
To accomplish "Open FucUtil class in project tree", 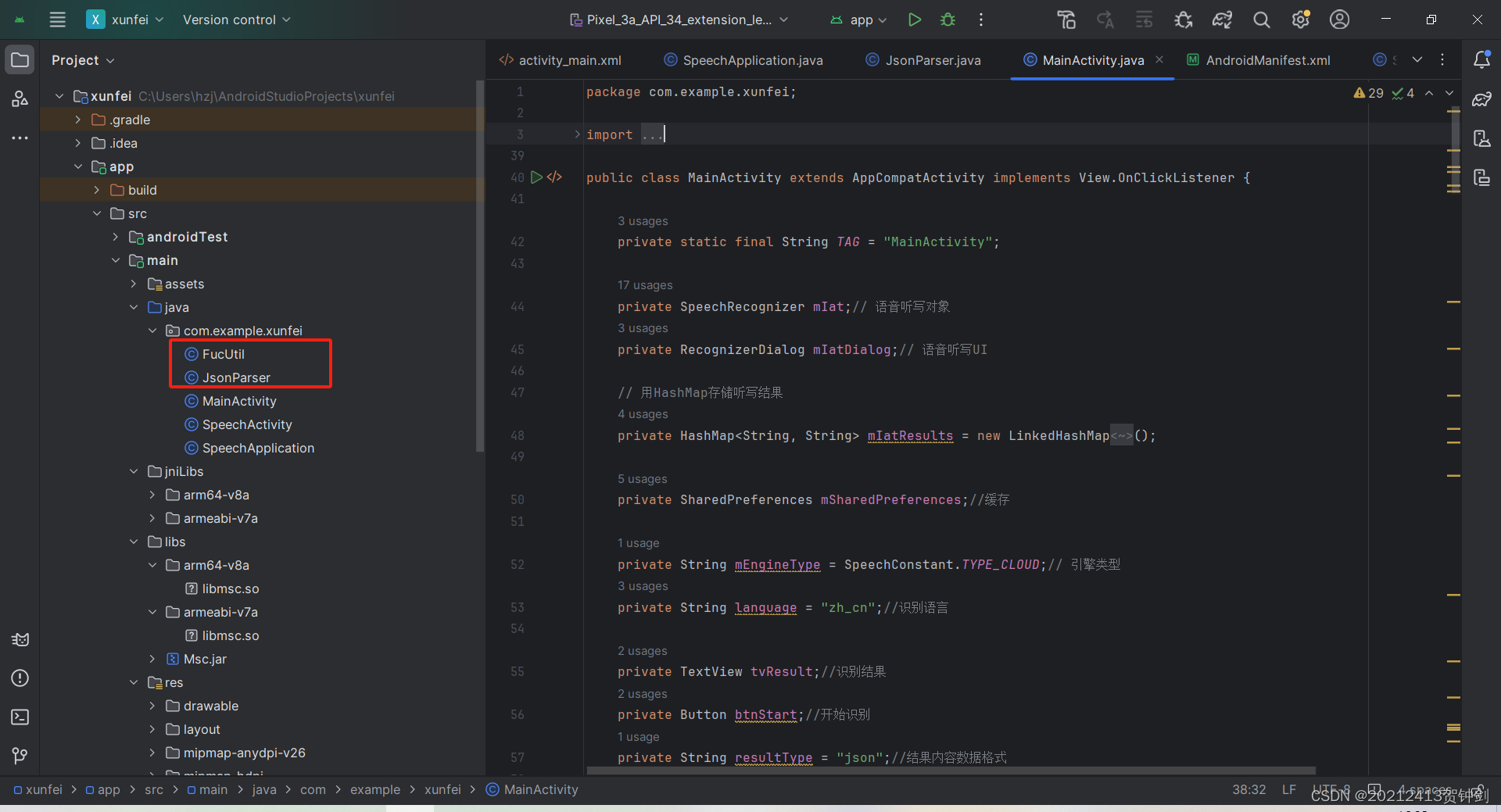I will (x=215, y=354).
